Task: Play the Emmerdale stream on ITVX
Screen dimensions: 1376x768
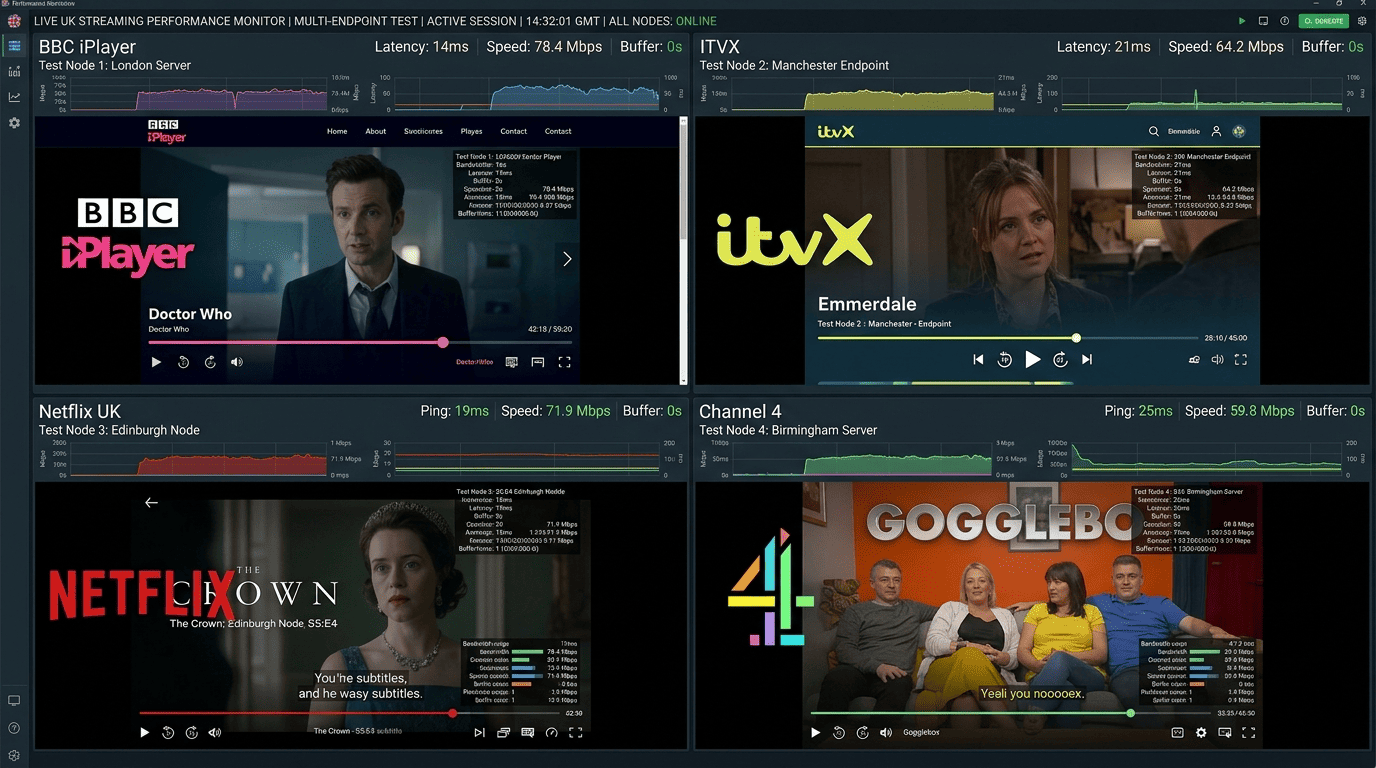Action: pyautogui.click(x=1033, y=359)
